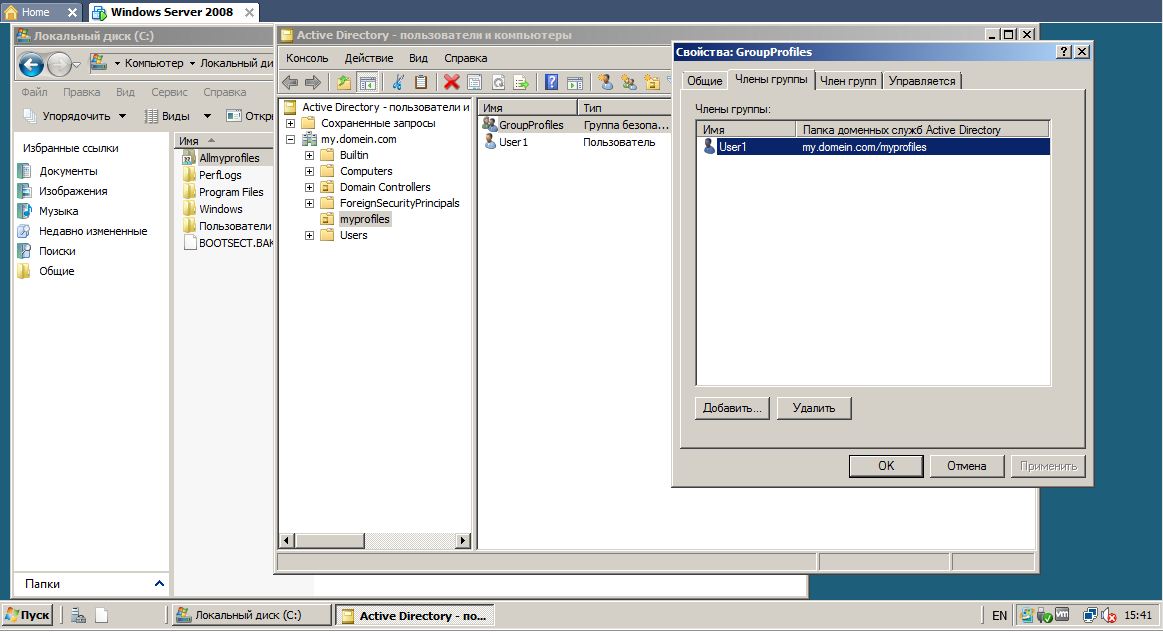1163x632 pixels.
Task: Click the context help '?' button in properties dialog
Action: [x=1064, y=51]
